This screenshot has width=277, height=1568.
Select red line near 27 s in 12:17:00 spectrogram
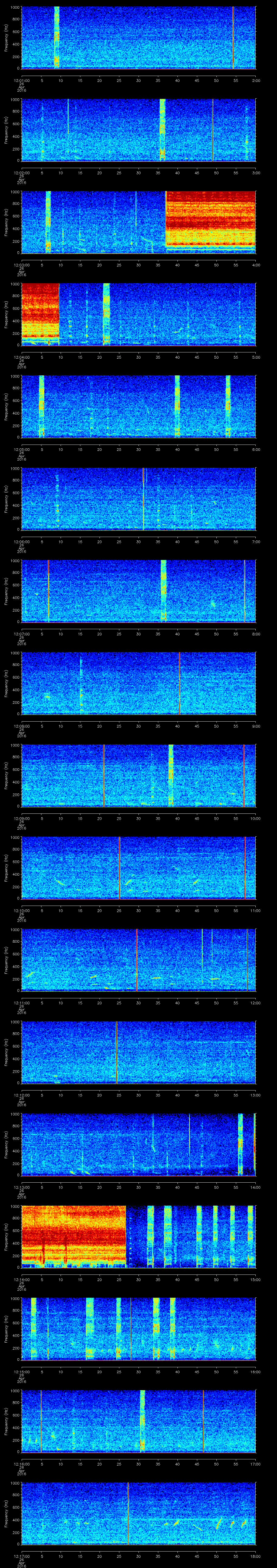tap(128, 1513)
